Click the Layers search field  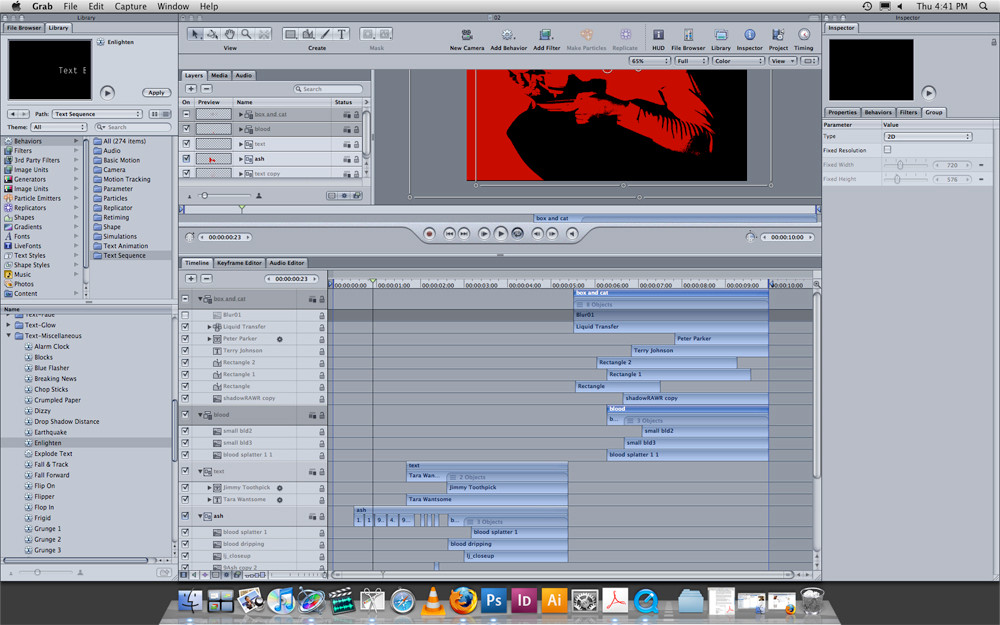point(328,89)
